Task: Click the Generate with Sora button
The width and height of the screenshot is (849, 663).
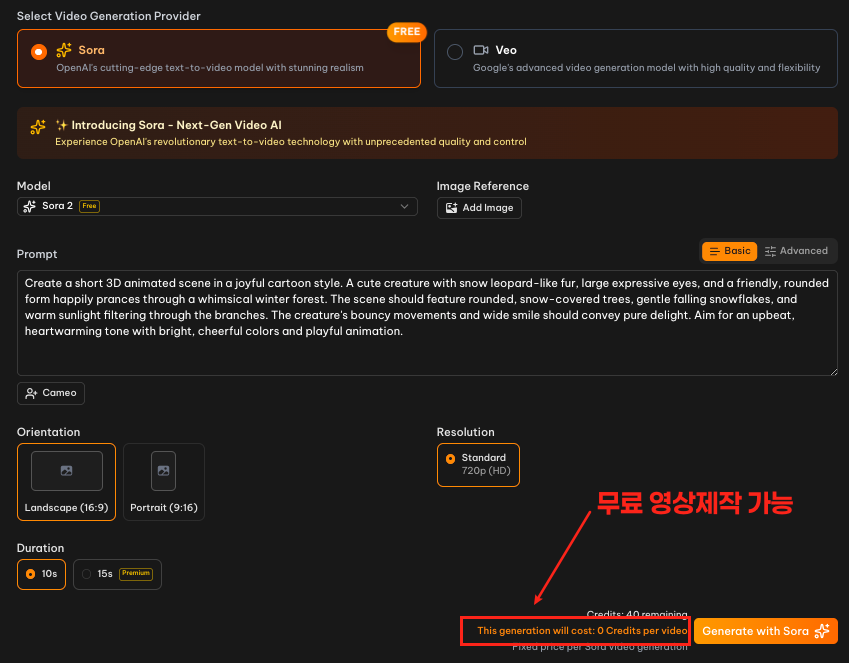Action: tap(766, 631)
